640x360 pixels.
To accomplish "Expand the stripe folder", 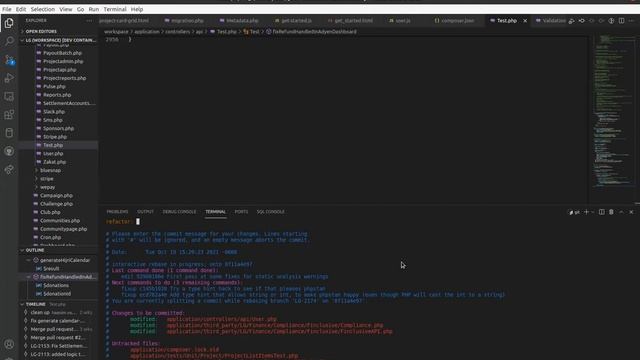I will [x=47, y=179].
